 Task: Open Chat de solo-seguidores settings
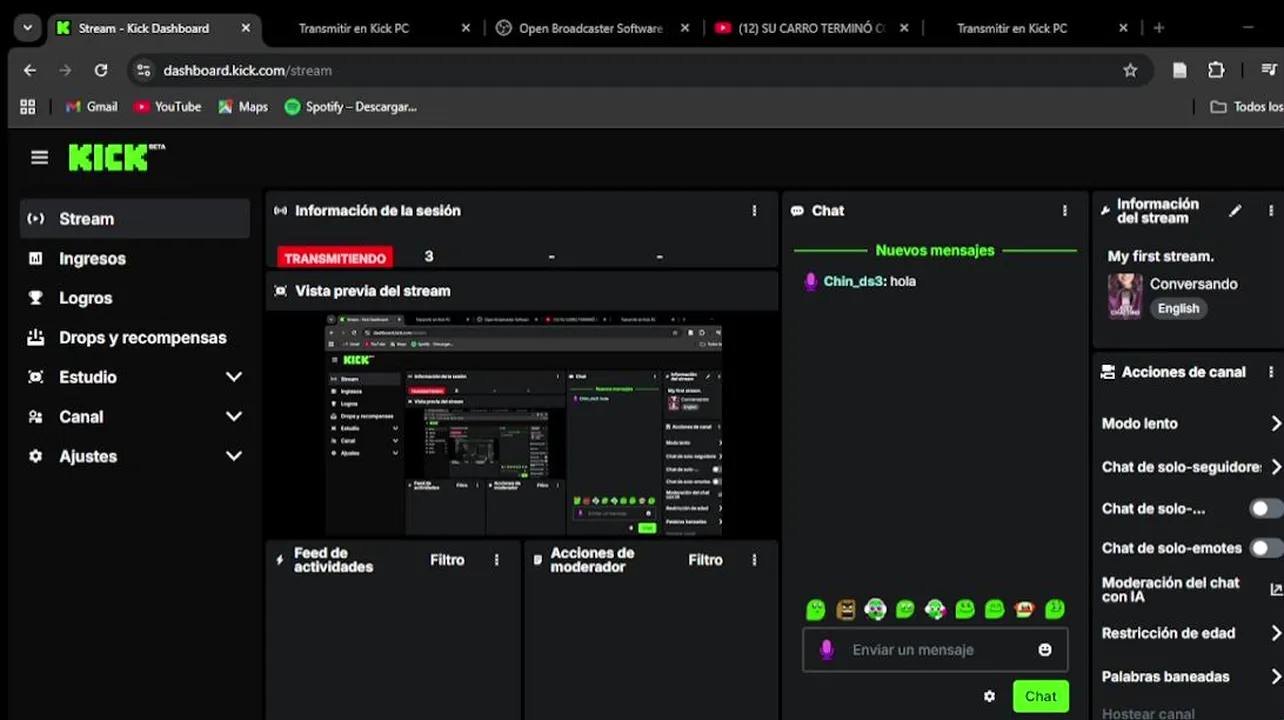(x=1188, y=467)
